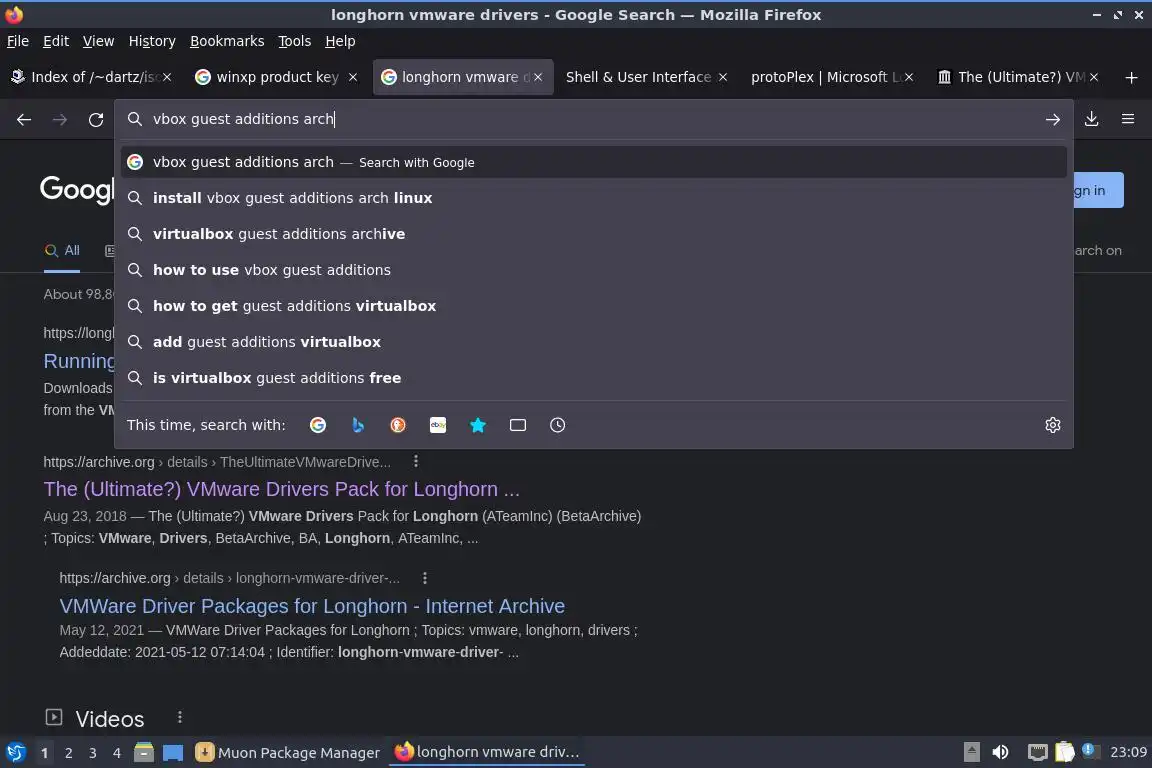Open Muon Package Manager taskbar item
The image size is (1152, 768).
pos(287,753)
